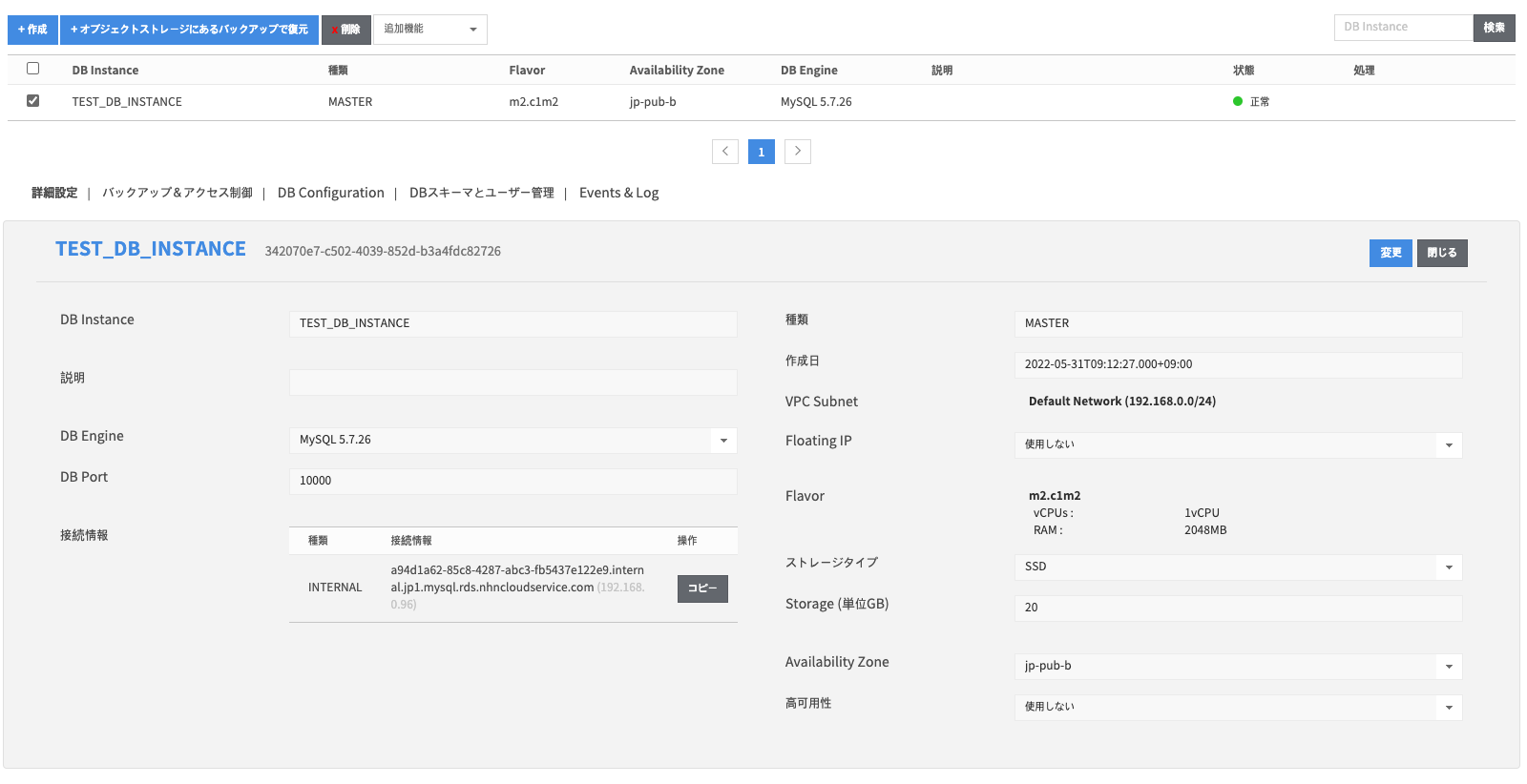Toggle the select-all checkbox in table header
Image resolution: width=1527 pixels, height=784 pixels.
click(x=33, y=69)
